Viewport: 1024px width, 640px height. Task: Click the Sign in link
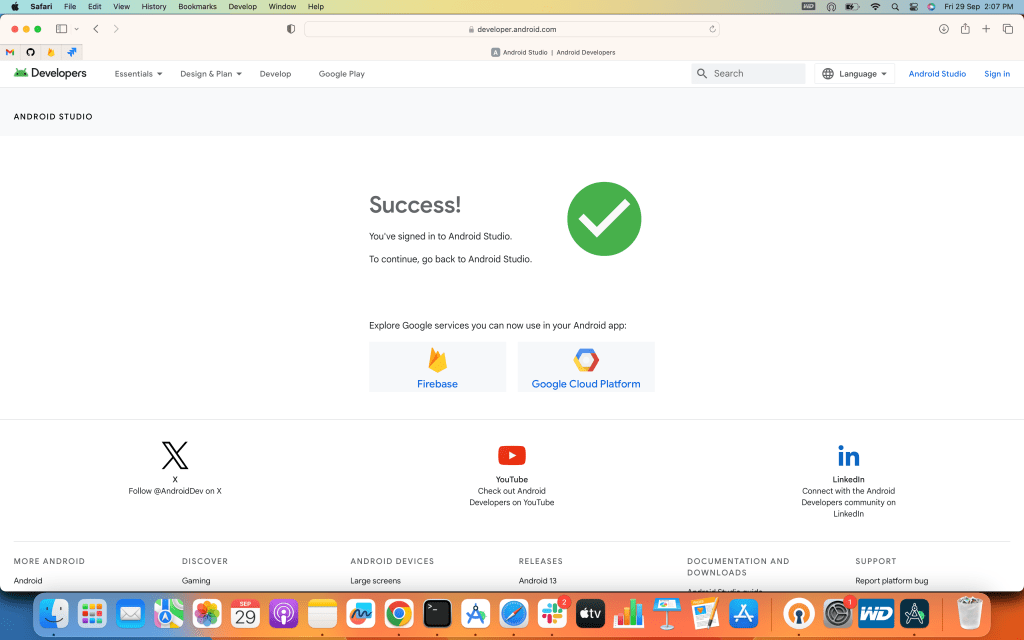(996, 74)
